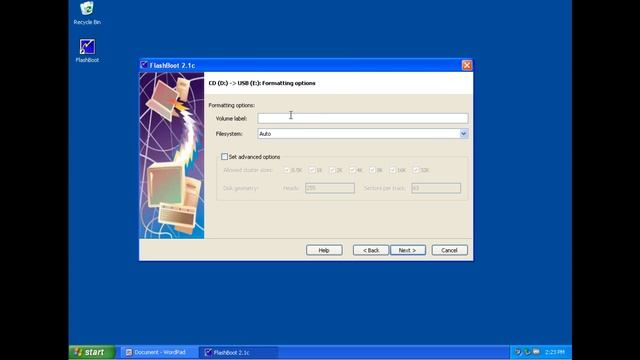The image size is (640, 360).
Task: Toggle the 4K cluster size checkbox
Action: point(352,170)
